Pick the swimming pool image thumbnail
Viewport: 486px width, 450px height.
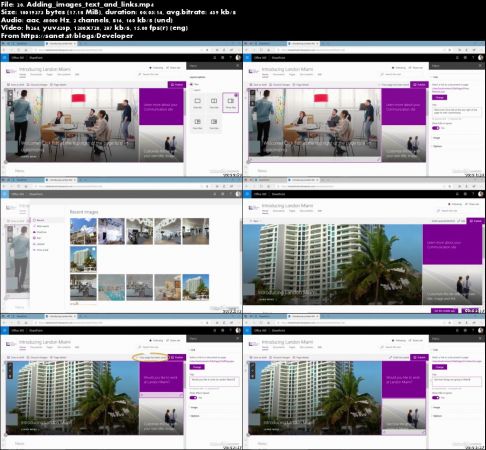tap(111, 287)
